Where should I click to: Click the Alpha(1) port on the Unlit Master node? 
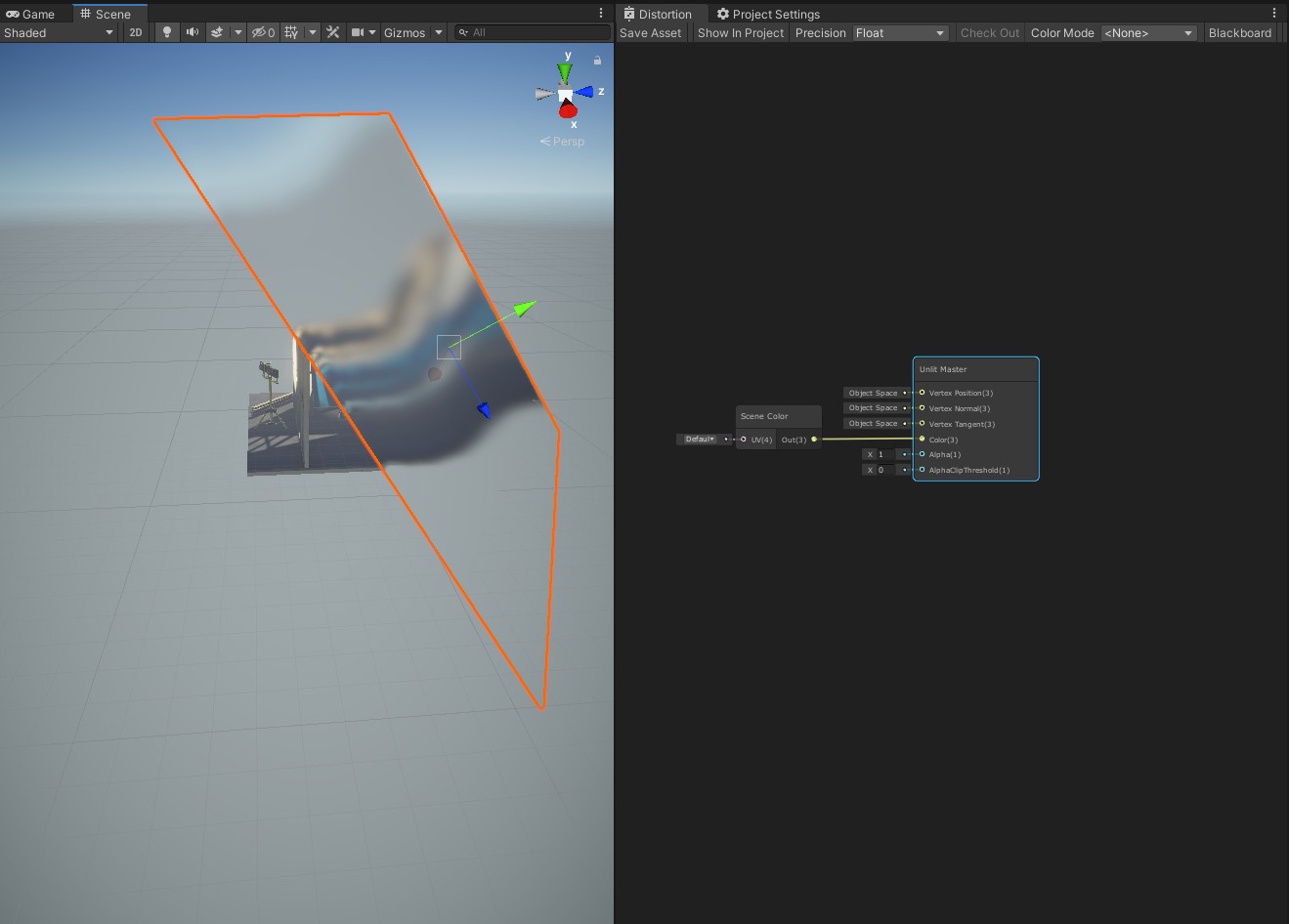pyautogui.click(x=922, y=454)
